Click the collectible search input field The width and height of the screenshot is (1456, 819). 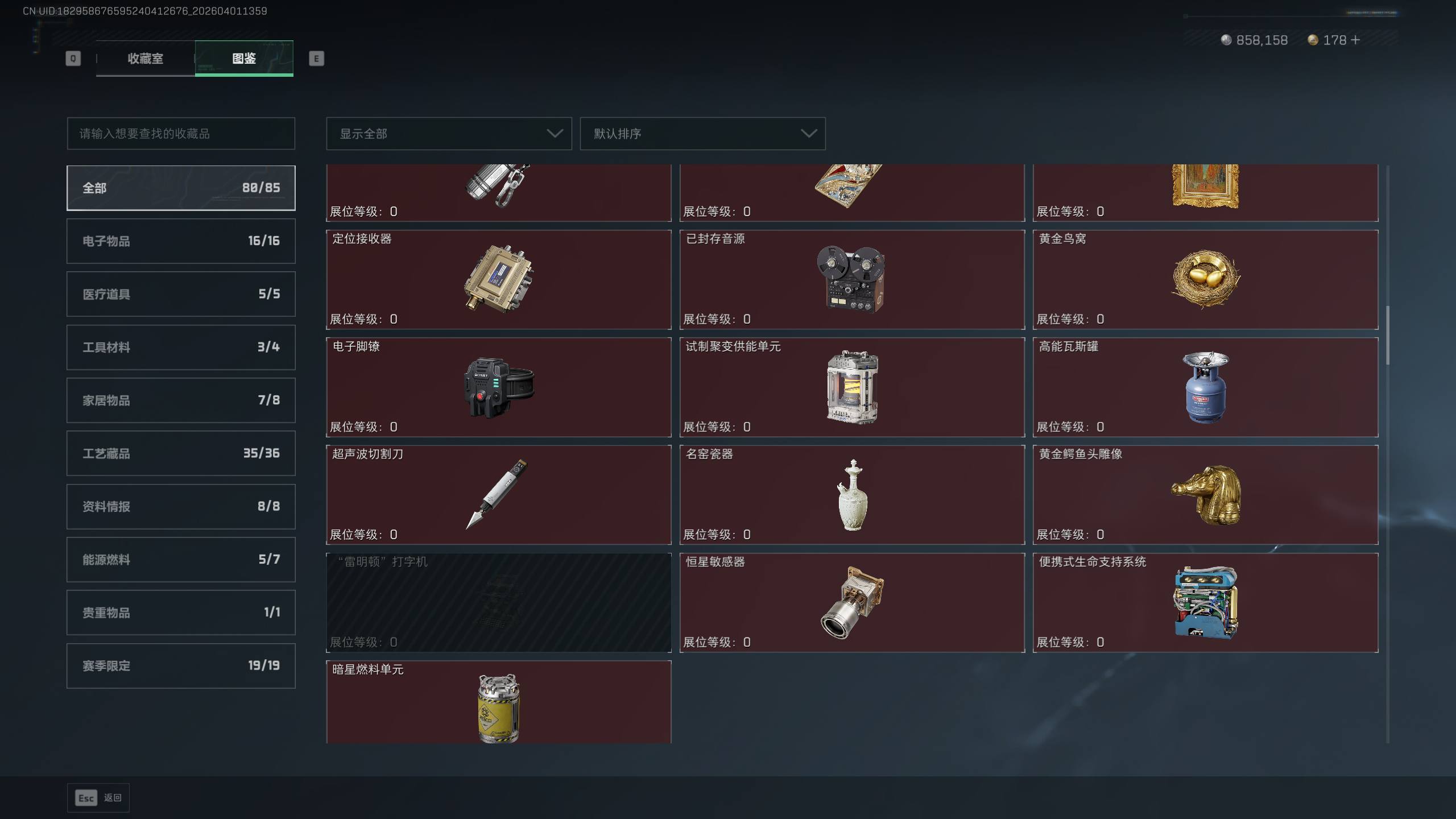pos(181,134)
